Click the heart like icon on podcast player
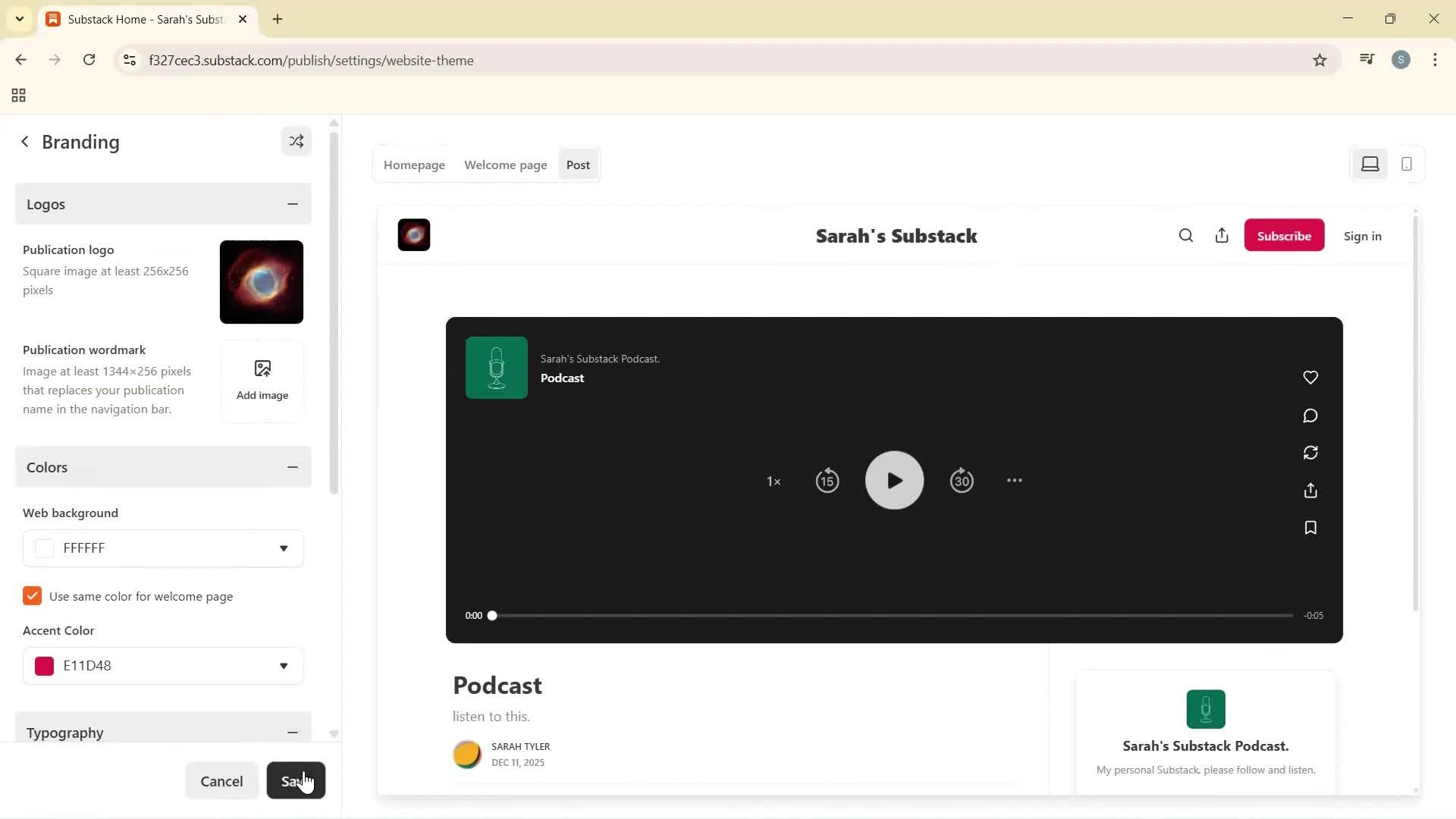 pos(1310,378)
